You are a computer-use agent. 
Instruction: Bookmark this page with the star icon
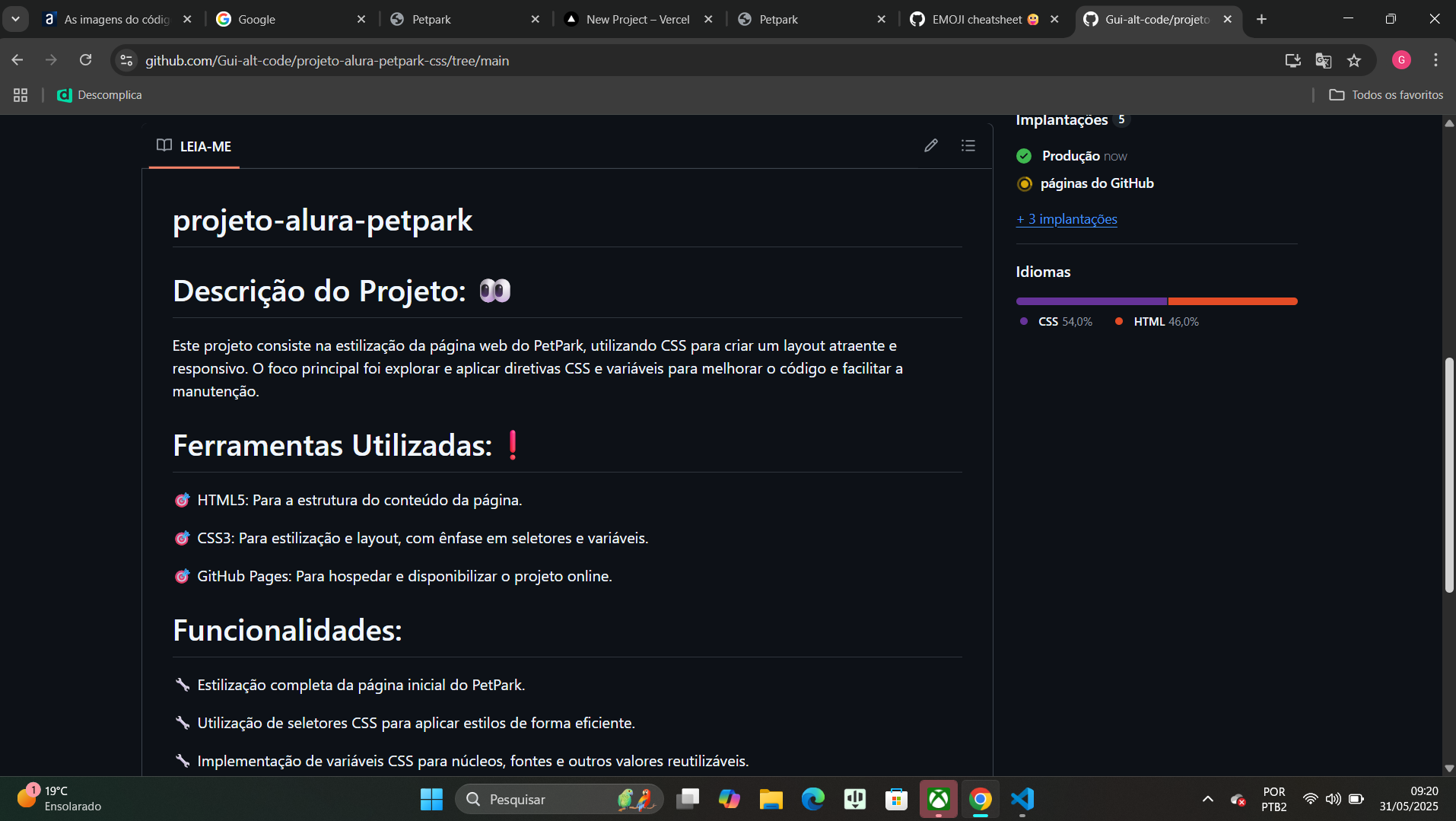click(x=1354, y=60)
